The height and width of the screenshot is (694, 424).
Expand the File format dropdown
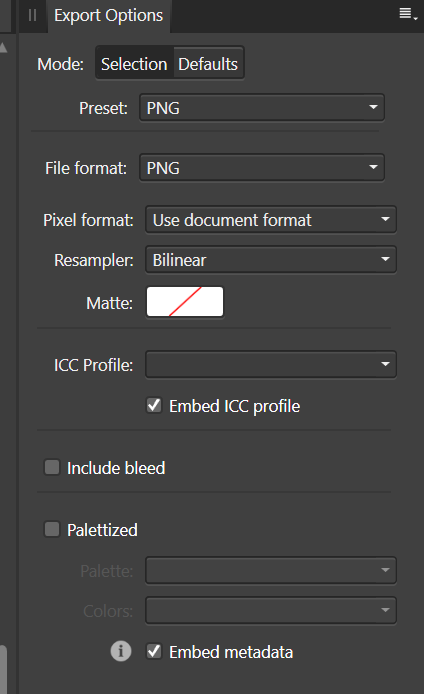tap(262, 168)
